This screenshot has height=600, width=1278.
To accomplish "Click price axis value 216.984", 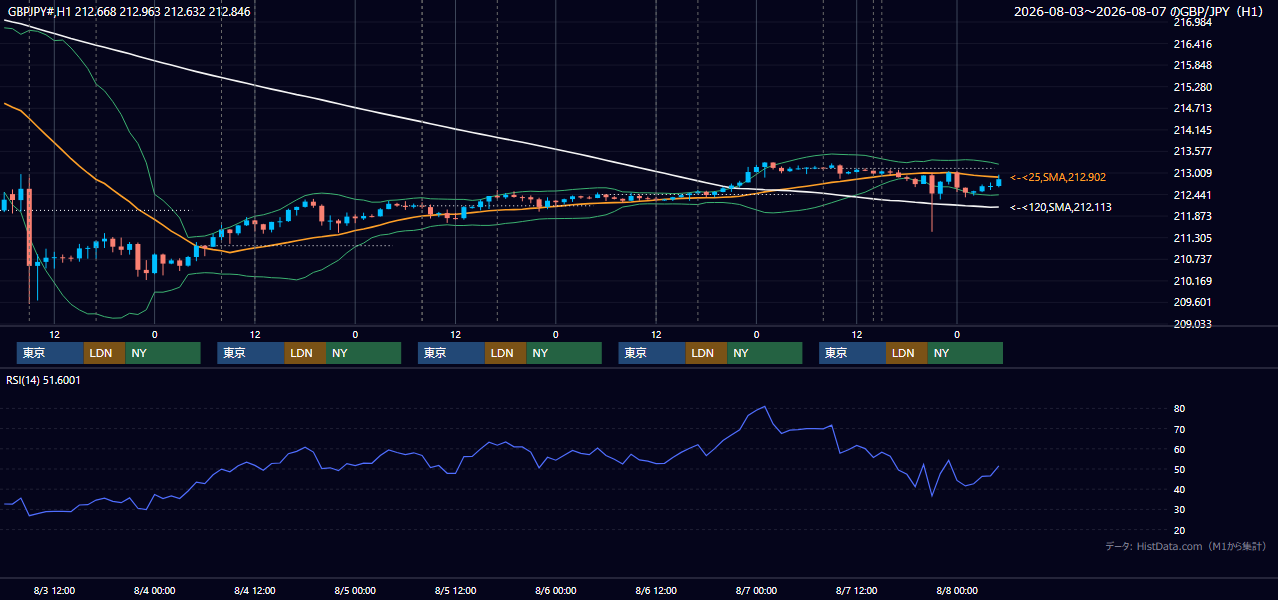I will 1192,22.
